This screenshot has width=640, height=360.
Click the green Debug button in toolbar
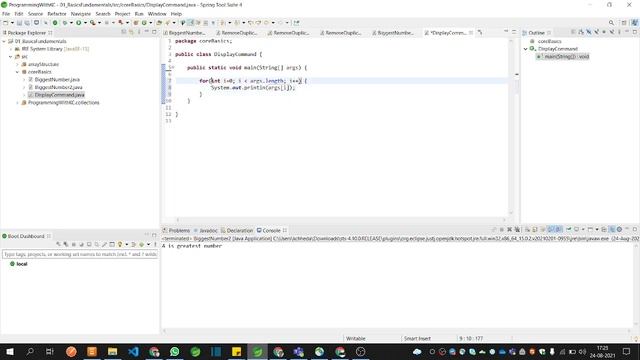[65, 23]
